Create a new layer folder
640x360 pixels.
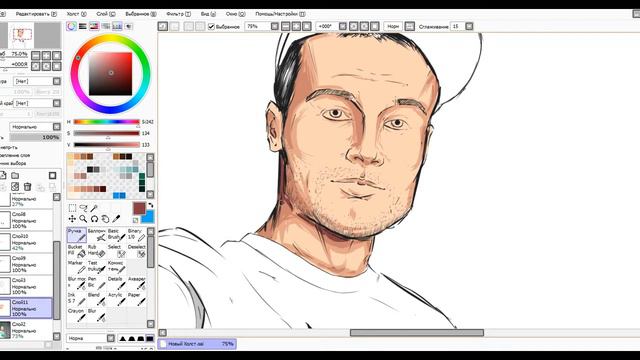click(15, 176)
